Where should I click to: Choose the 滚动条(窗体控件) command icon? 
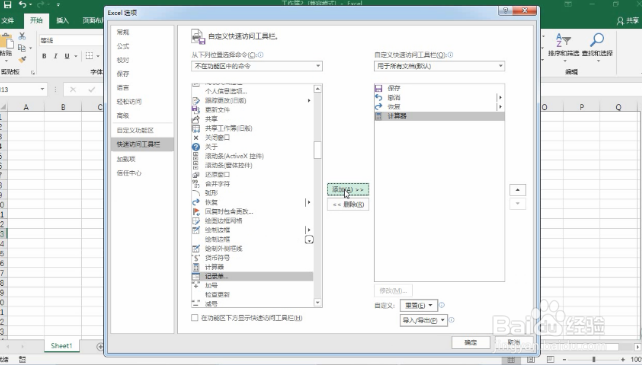196,165
